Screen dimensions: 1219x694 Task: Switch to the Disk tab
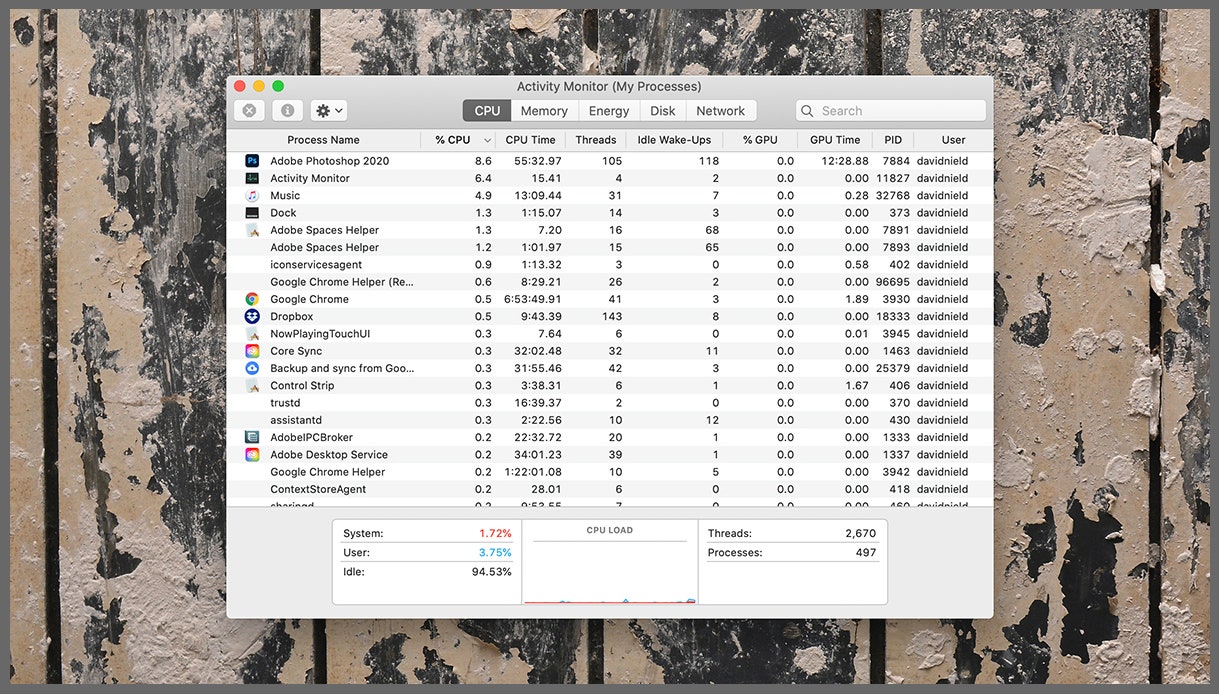663,111
